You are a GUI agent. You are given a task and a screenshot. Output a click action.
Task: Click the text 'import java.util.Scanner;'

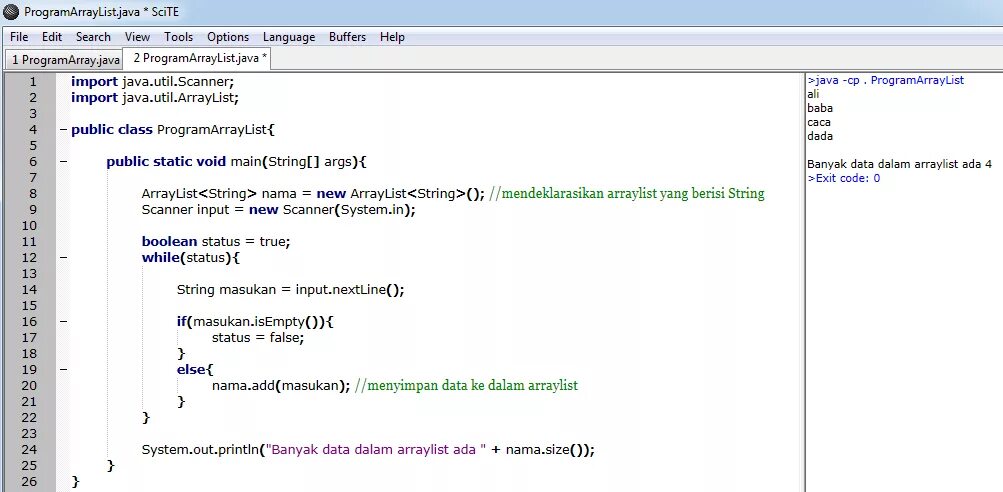tap(153, 82)
